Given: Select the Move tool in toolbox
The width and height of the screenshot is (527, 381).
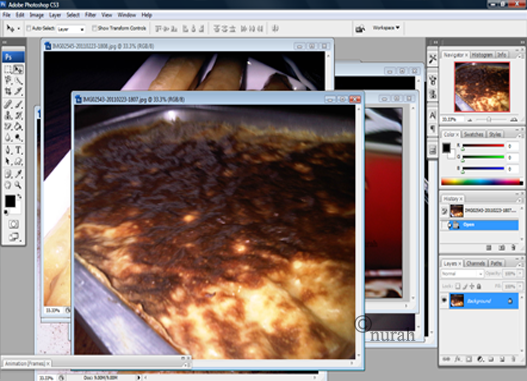Looking at the screenshot, I should (18, 69).
